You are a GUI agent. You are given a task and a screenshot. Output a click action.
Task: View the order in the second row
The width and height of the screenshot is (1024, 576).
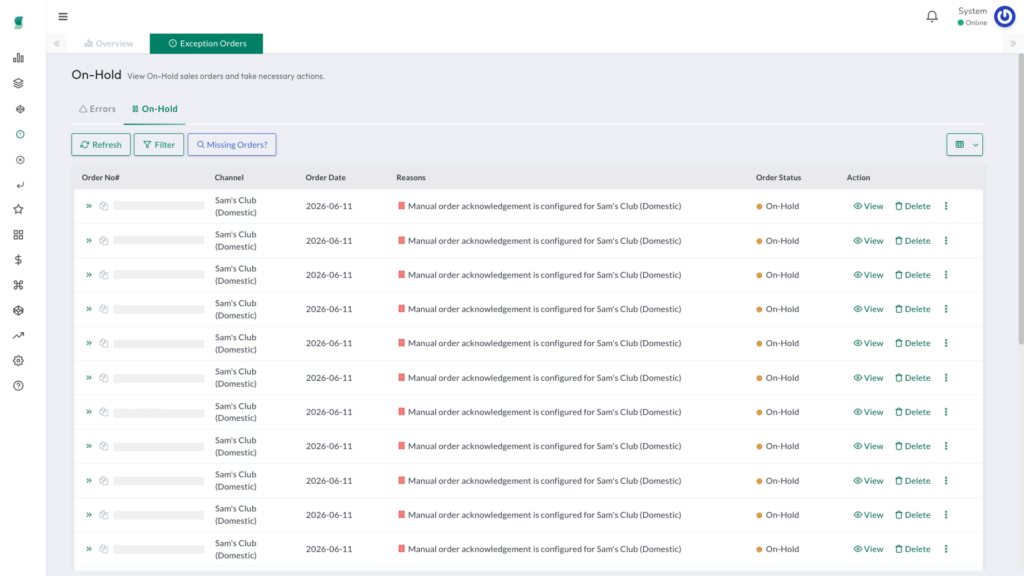[x=868, y=241]
